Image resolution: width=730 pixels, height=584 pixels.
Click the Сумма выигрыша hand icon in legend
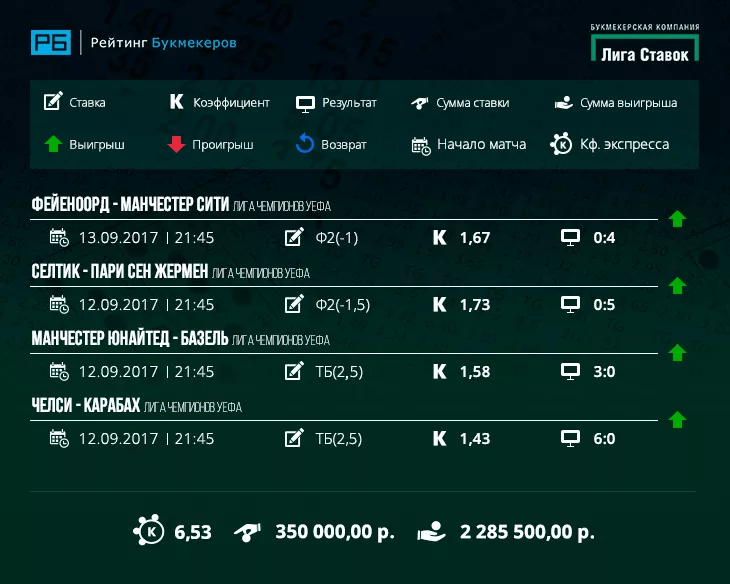tap(564, 102)
